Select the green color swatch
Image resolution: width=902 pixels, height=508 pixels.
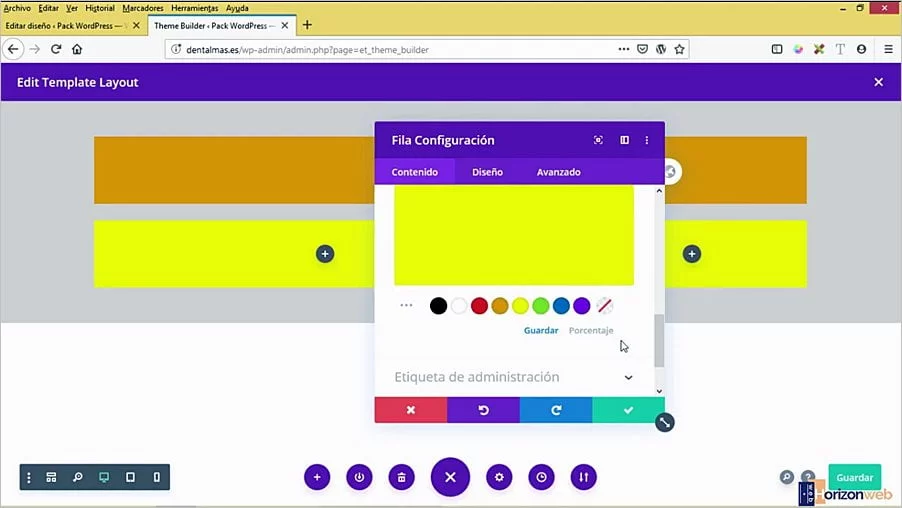click(541, 306)
